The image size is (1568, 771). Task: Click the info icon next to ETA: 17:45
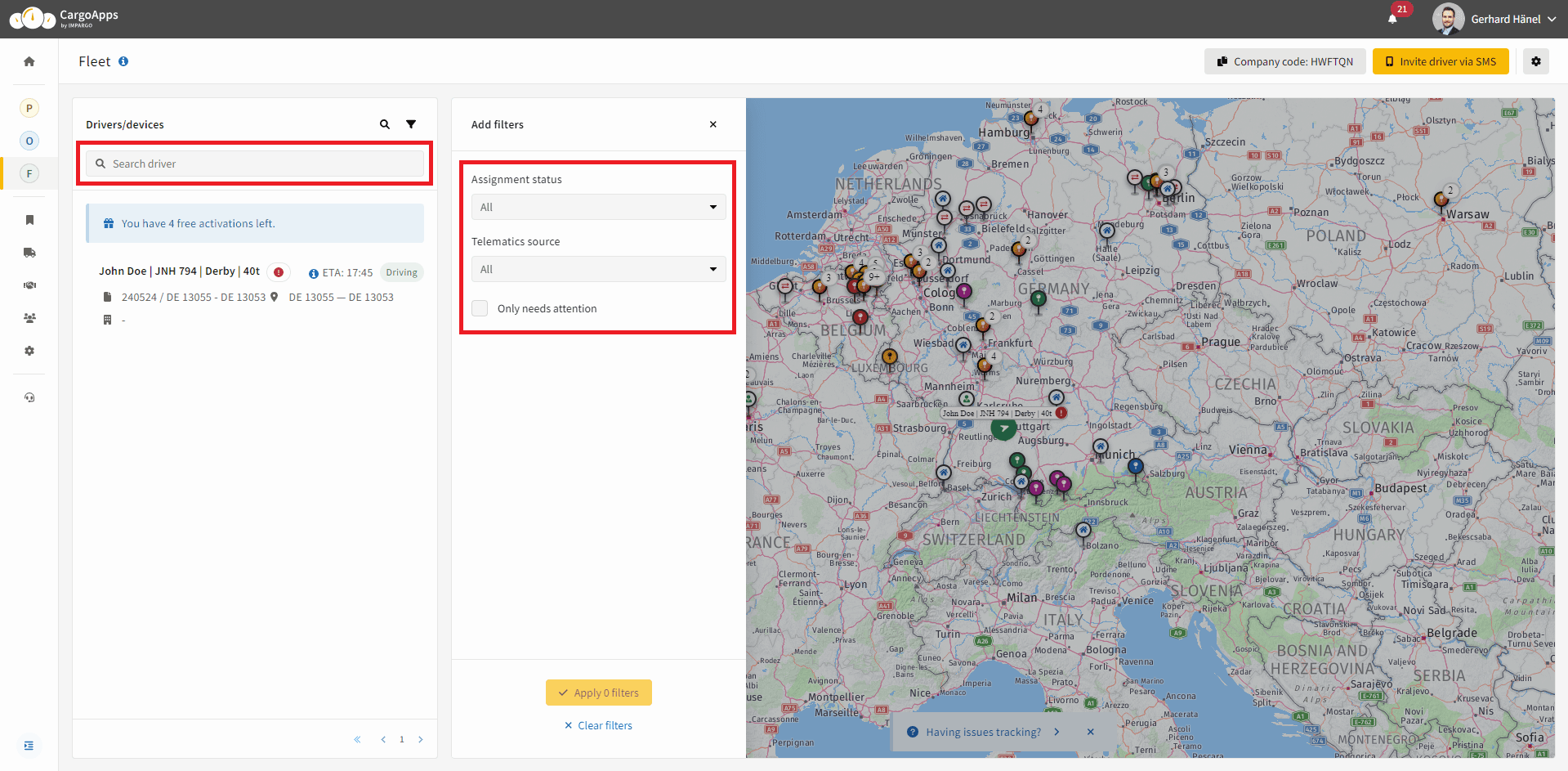(313, 273)
